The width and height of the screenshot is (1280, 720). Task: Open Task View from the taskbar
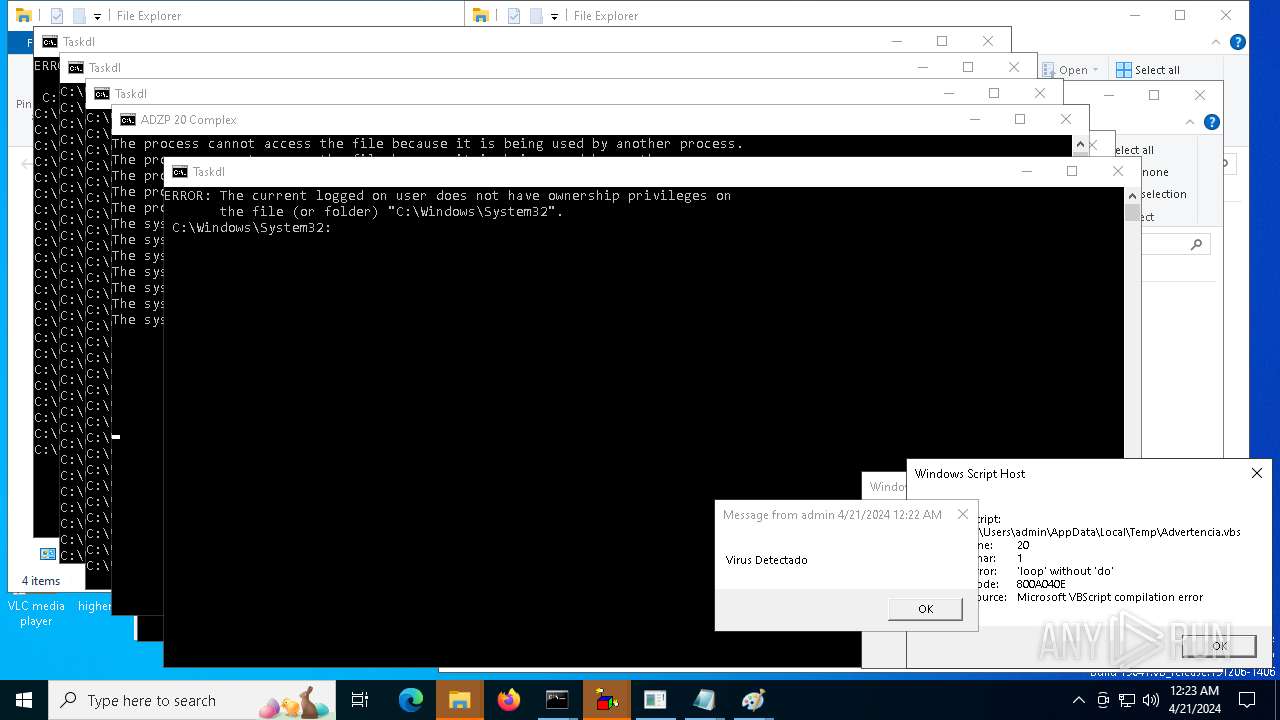tap(360, 700)
